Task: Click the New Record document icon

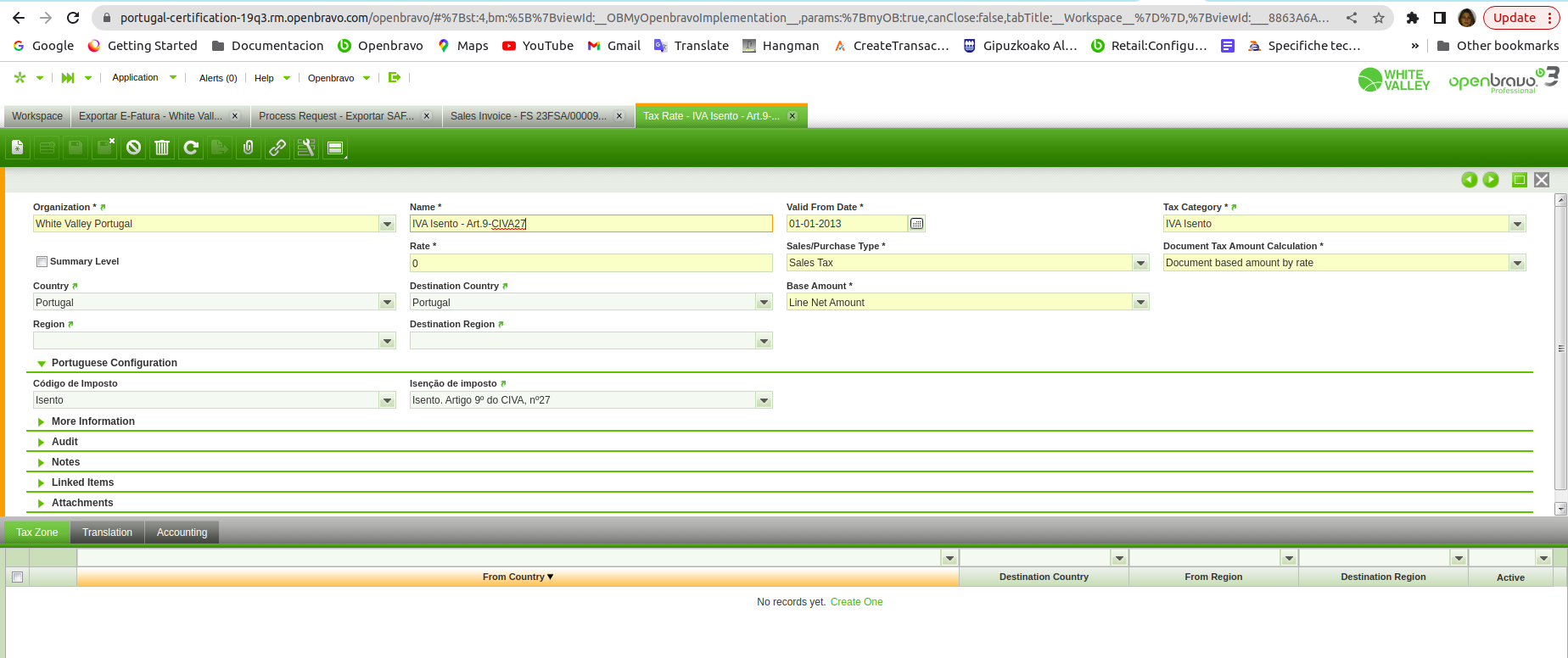Action: (18, 148)
